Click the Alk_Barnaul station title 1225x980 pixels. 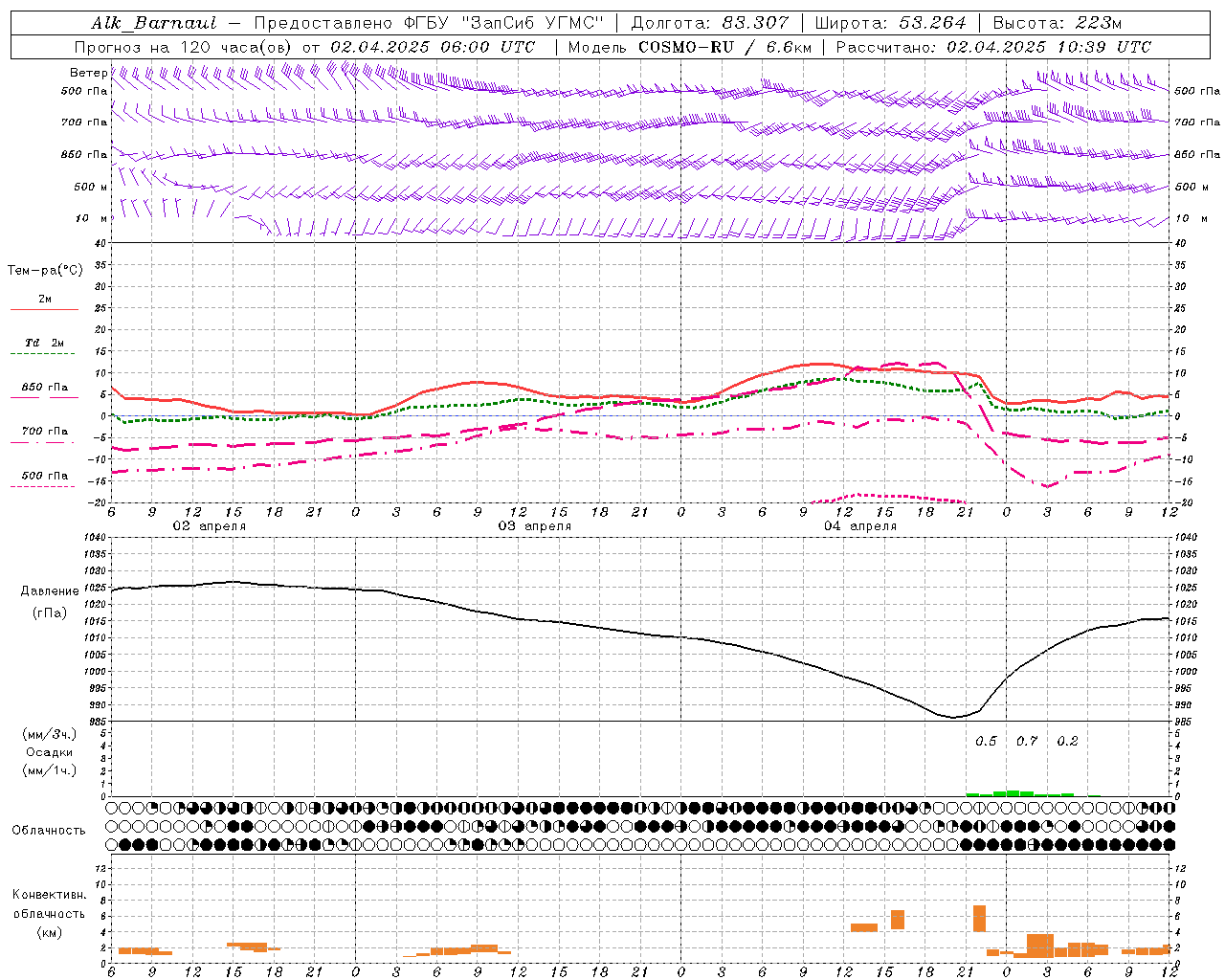[x=154, y=23]
